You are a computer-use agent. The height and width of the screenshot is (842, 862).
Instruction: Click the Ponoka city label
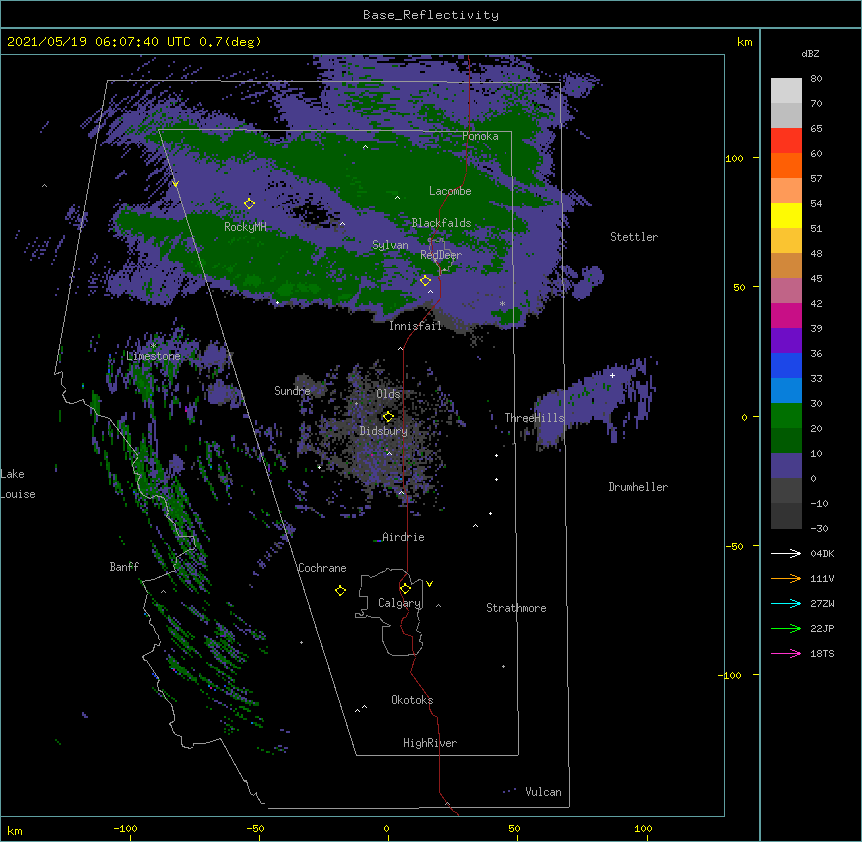click(480, 136)
